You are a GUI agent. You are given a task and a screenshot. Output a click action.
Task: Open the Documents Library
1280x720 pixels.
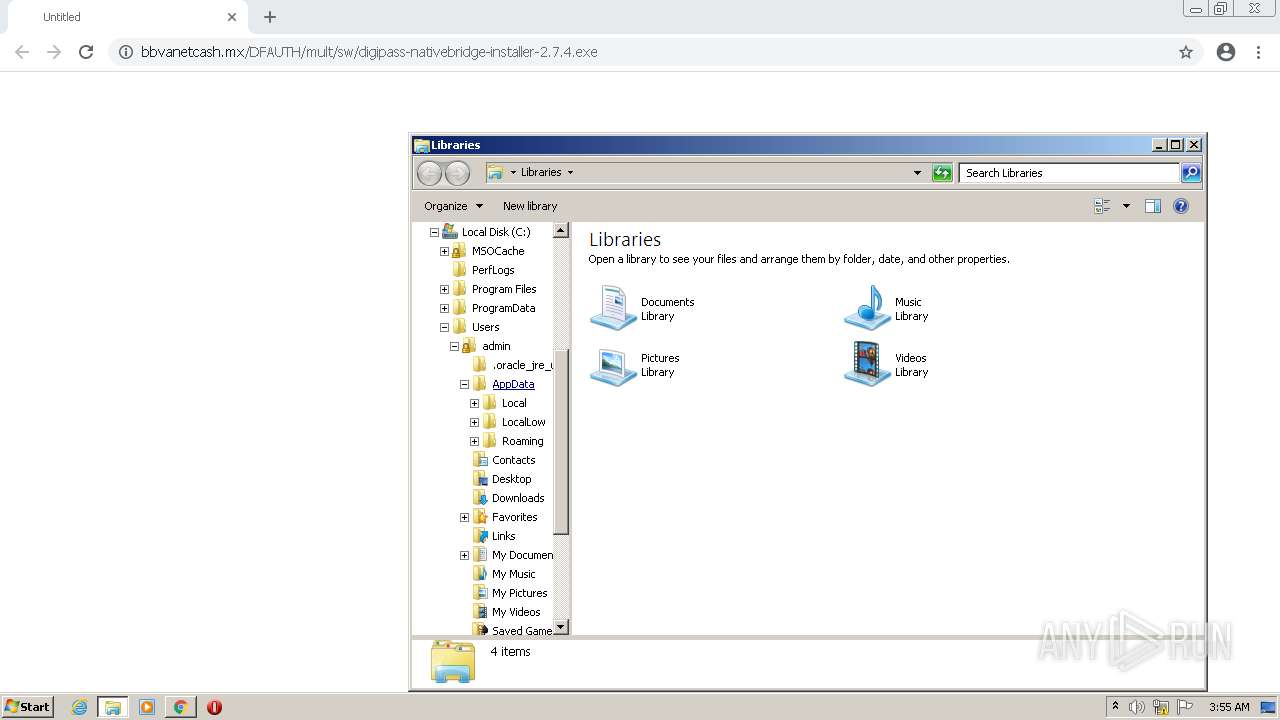coord(642,308)
